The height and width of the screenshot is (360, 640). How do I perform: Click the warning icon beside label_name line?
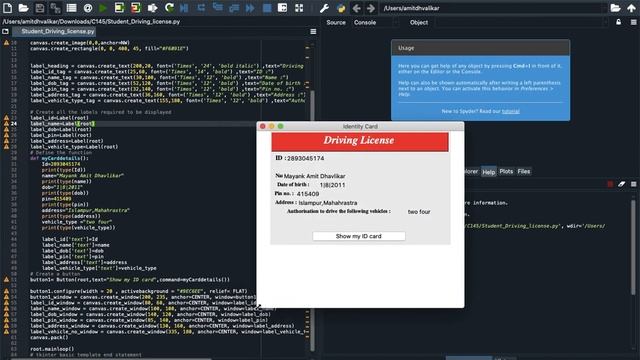[6, 124]
